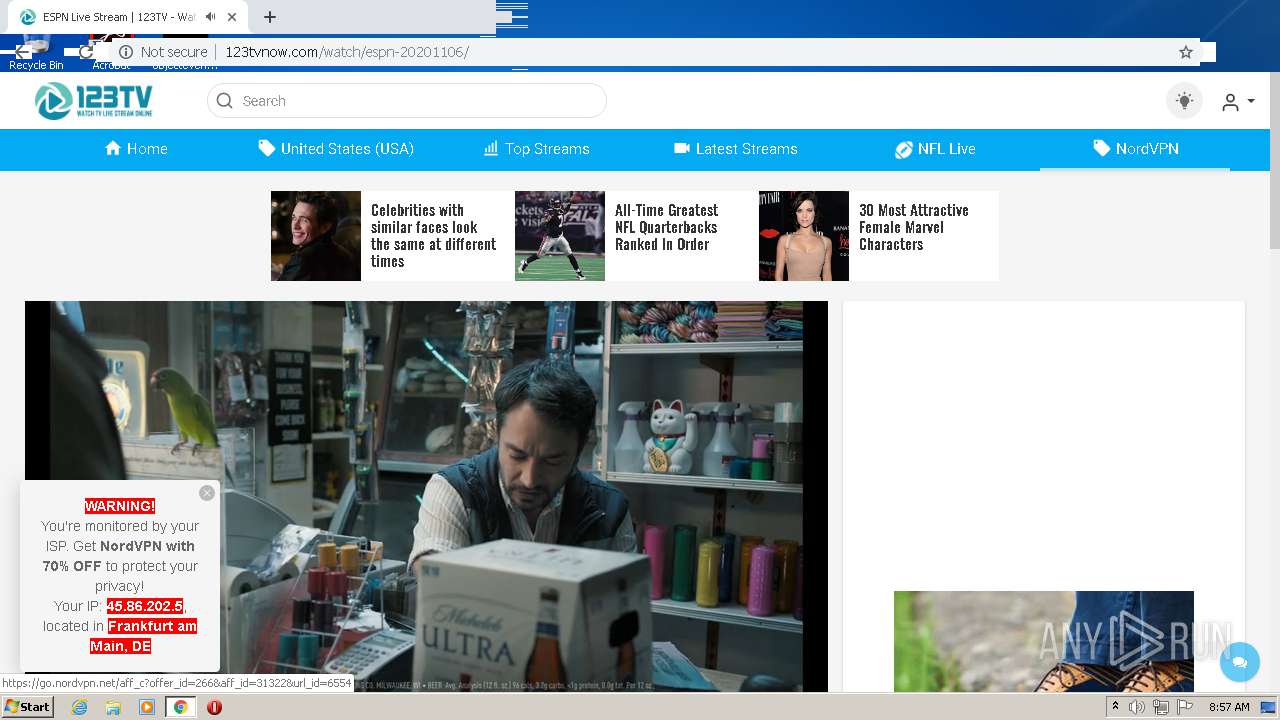Open Latest Streams menu item
The image size is (1280, 720).
tap(736, 149)
